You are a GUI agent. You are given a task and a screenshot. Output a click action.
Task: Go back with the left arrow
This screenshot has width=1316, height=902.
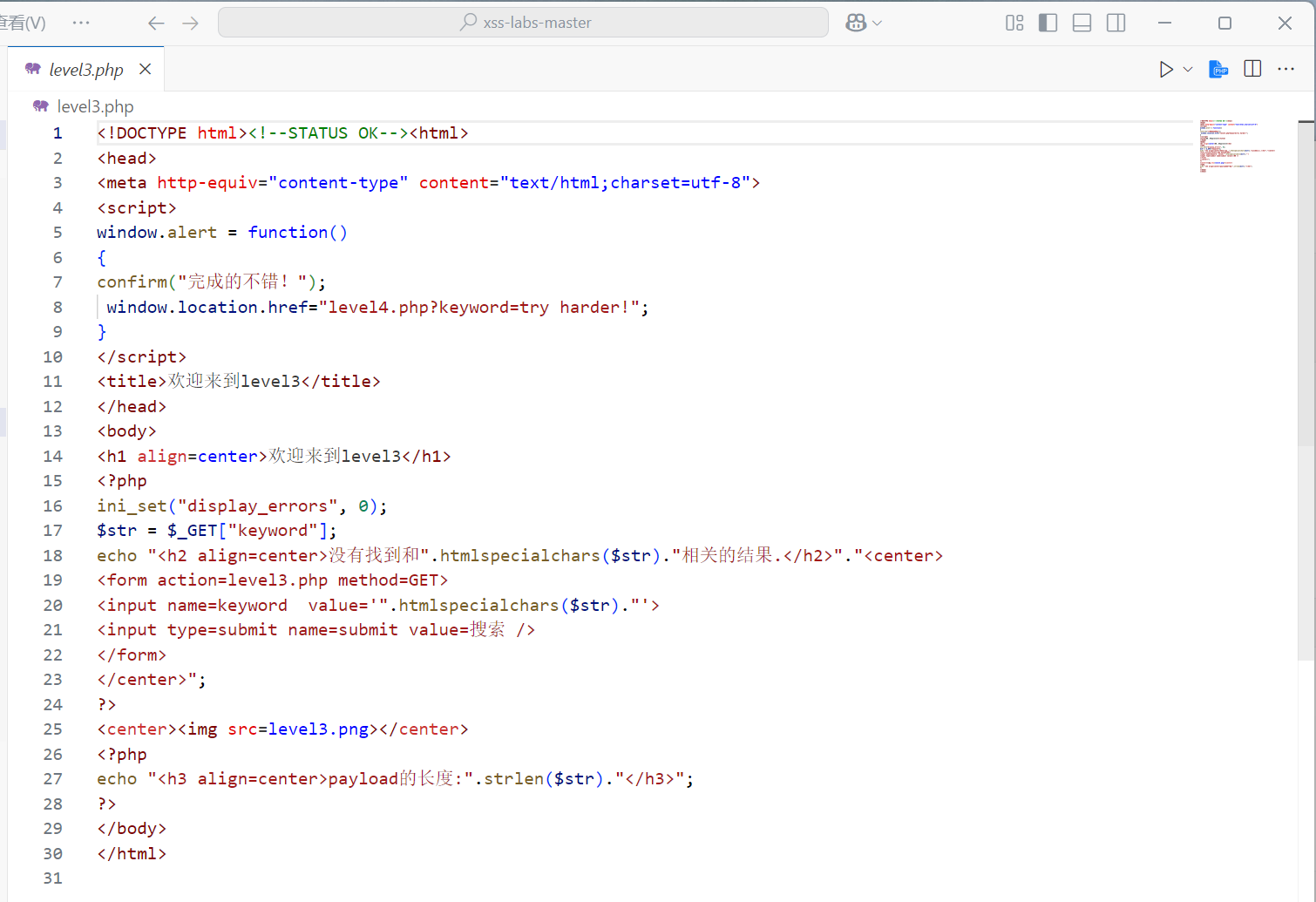coord(156,23)
